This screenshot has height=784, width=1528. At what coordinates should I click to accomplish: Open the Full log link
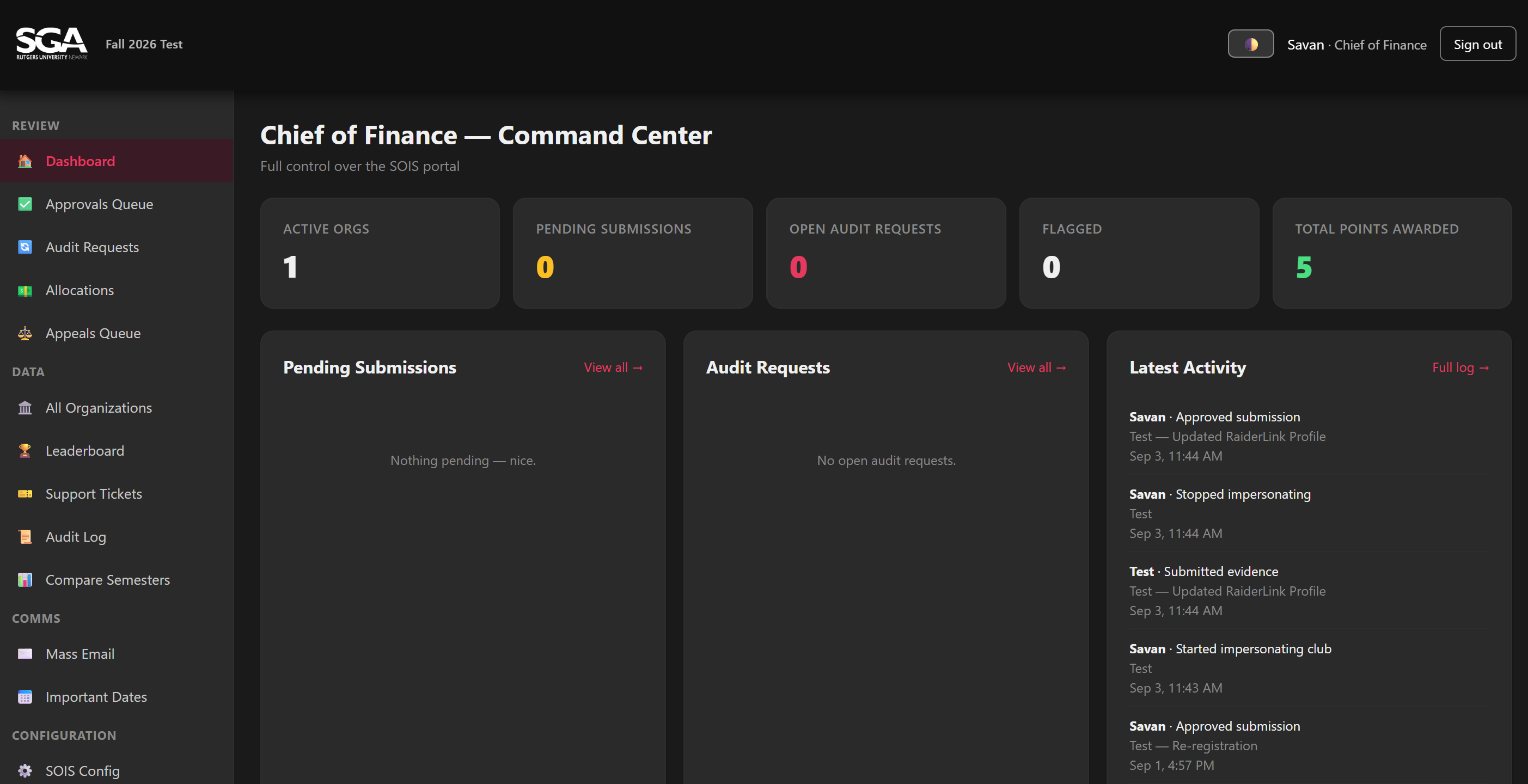coord(1460,367)
